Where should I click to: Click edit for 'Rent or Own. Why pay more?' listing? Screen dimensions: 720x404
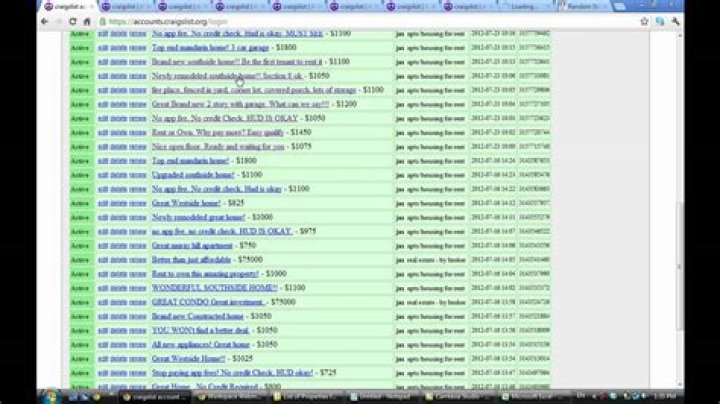pyautogui.click(x=104, y=132)
